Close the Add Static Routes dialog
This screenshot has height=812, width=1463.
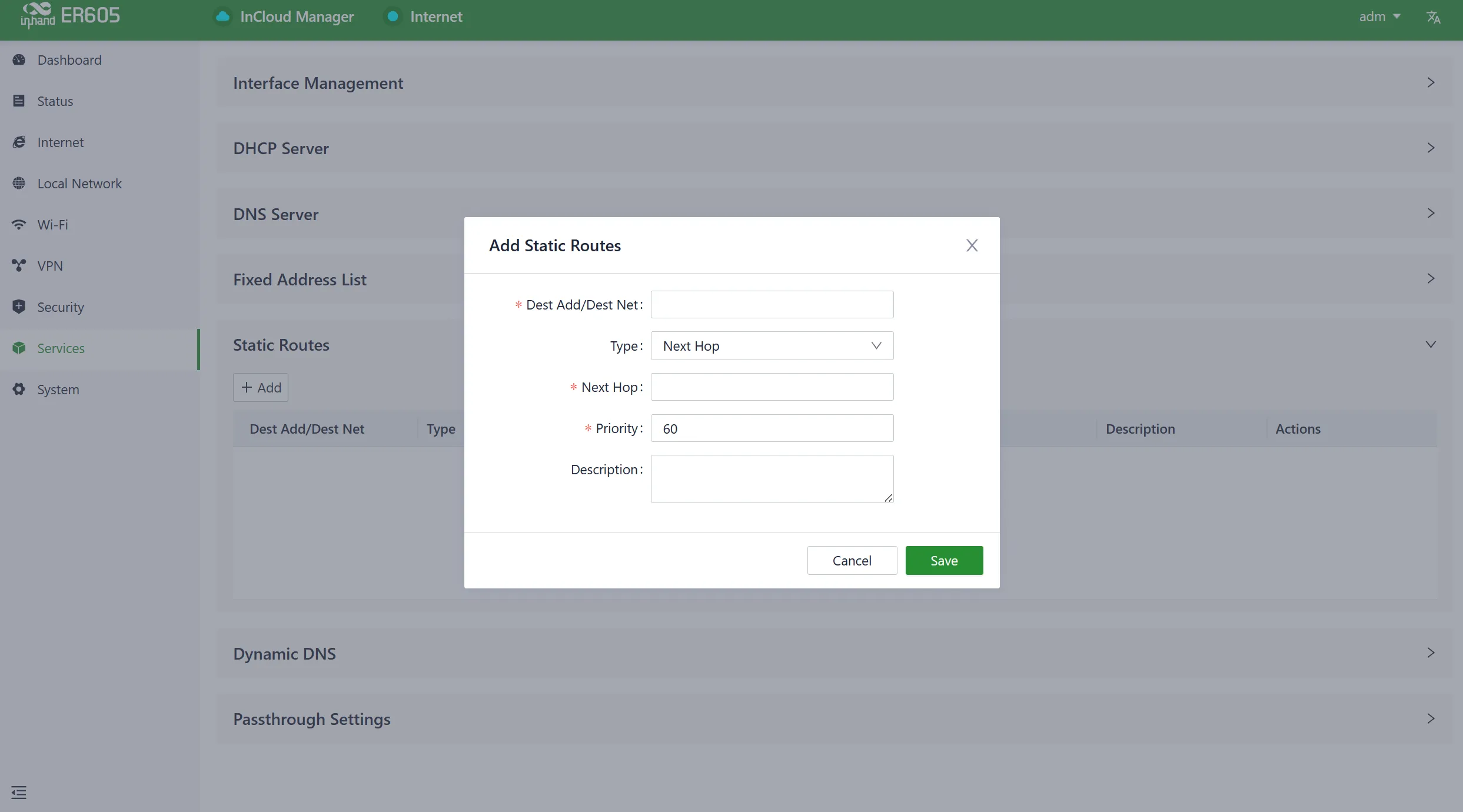(x=972, y=245)
